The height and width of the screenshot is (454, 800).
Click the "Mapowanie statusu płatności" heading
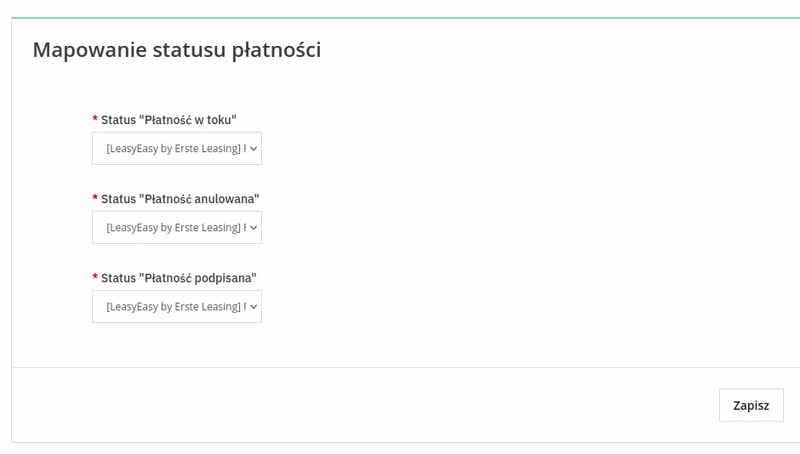coord(177,50)
